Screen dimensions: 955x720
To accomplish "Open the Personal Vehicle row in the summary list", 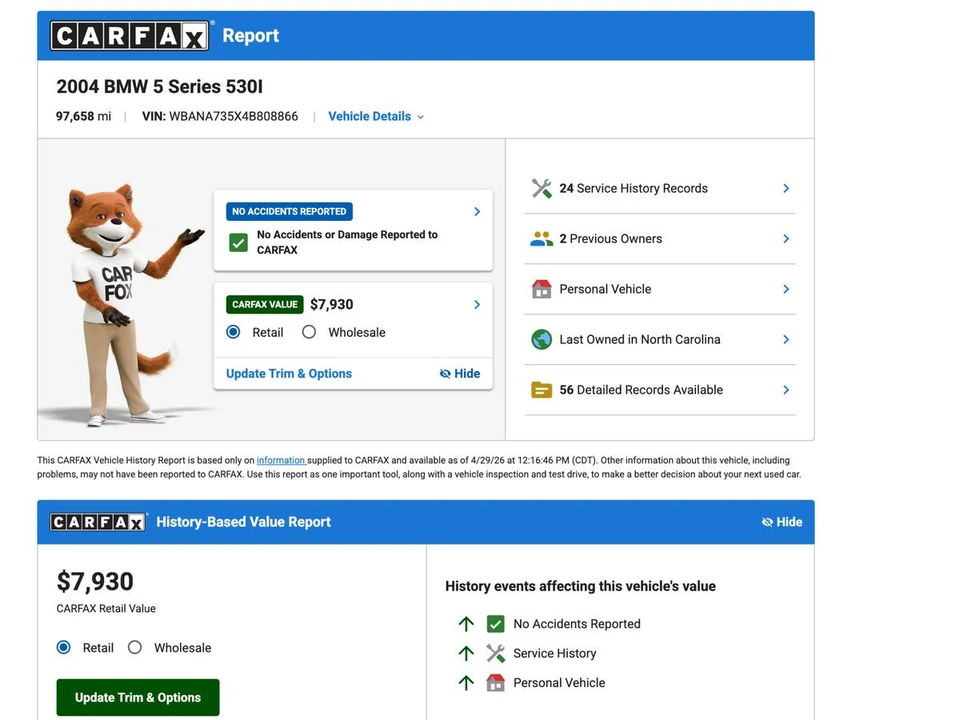I will 660,289.
